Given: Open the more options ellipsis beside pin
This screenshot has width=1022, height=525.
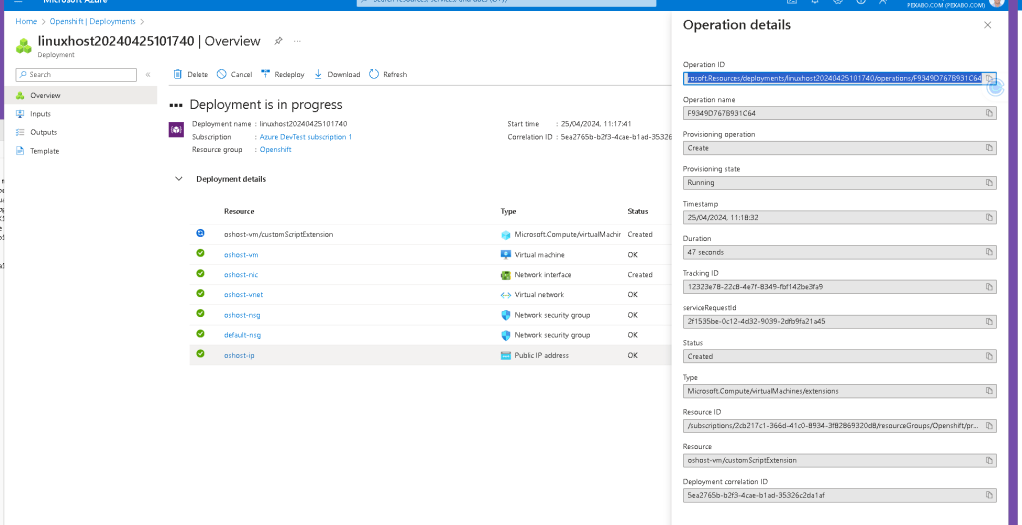Looking at the screenshot, I should coord(297,41).
